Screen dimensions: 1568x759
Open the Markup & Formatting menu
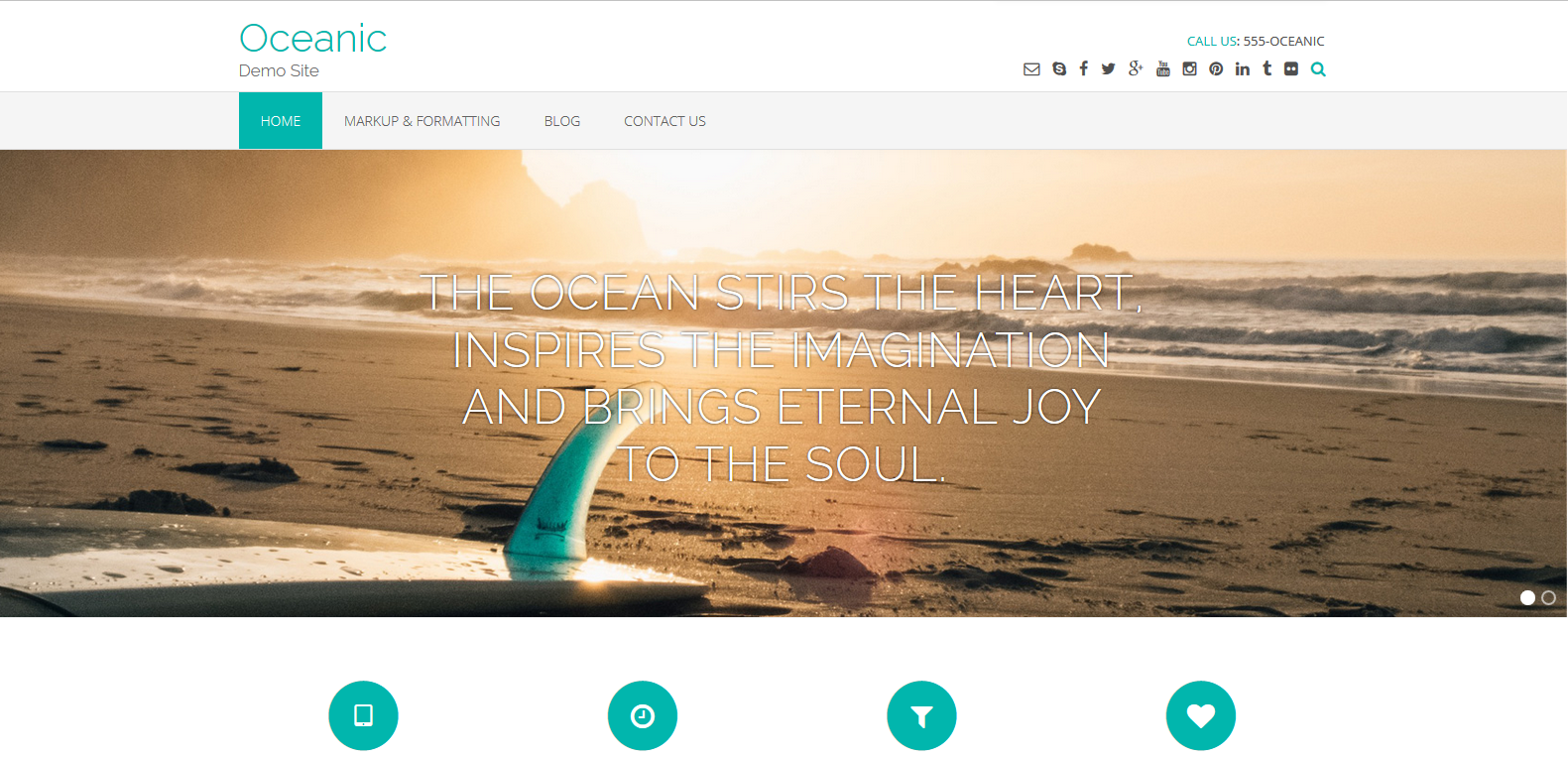(x=422, y=121)
